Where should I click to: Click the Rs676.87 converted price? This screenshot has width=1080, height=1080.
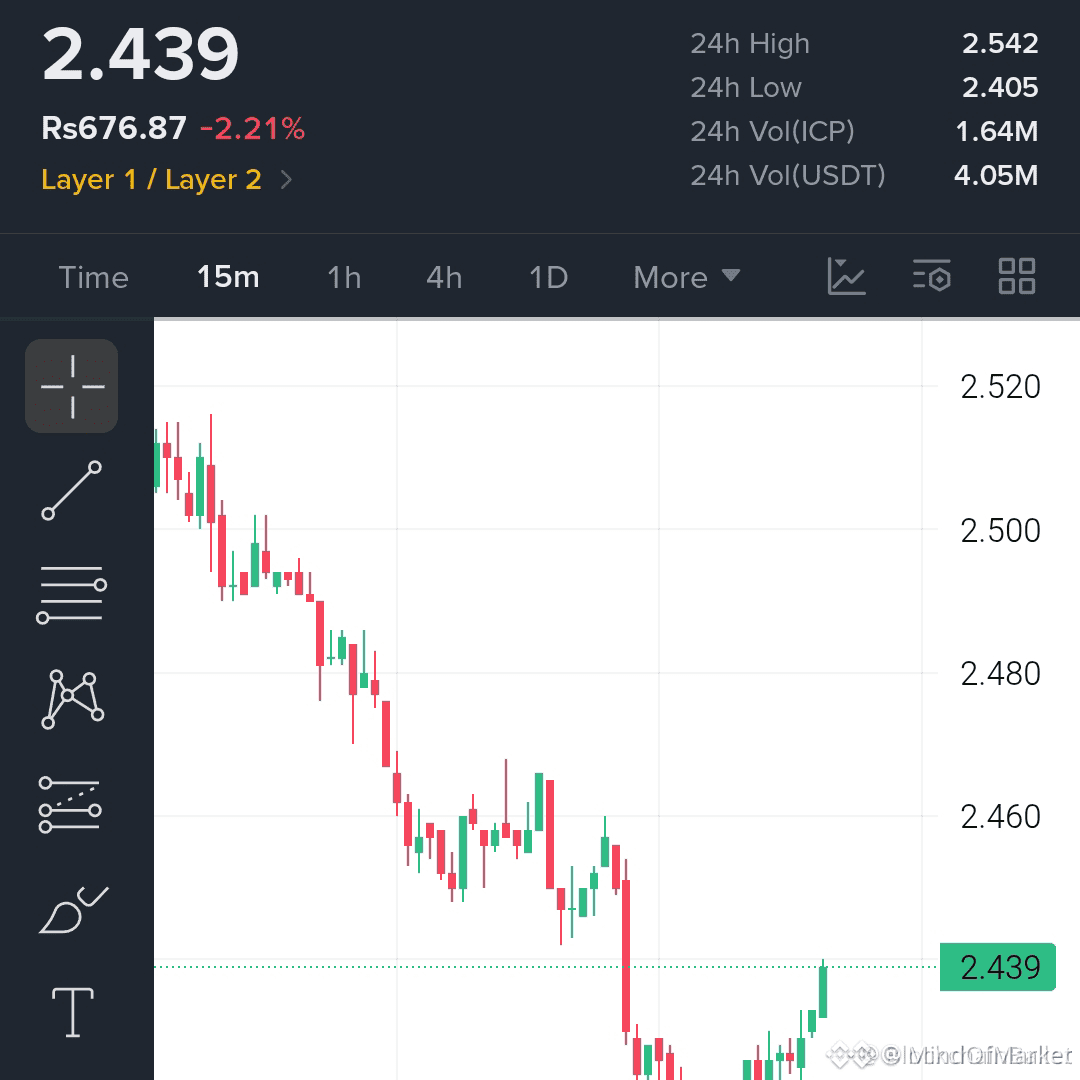pos(114,128)
